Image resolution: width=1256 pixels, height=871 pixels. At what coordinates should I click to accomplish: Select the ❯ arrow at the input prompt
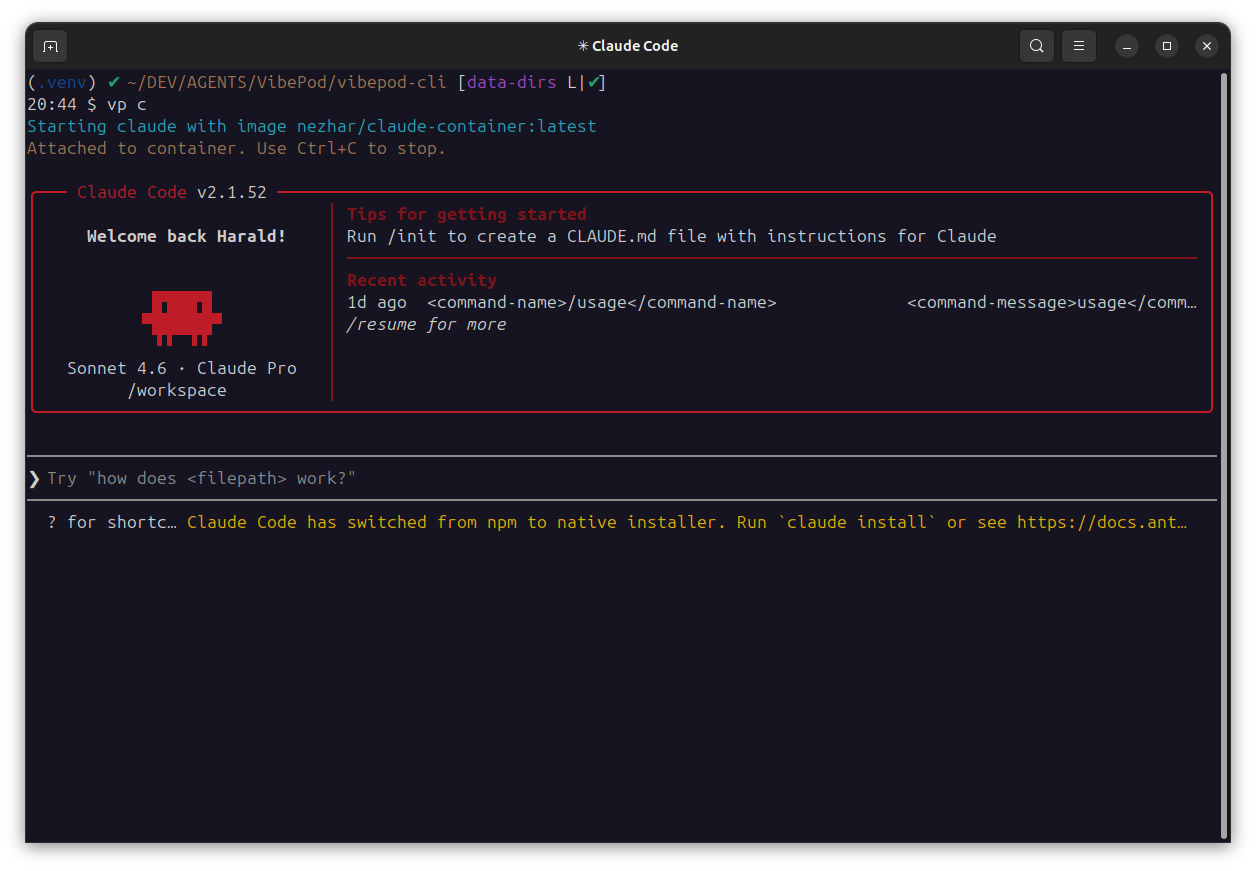34,478
